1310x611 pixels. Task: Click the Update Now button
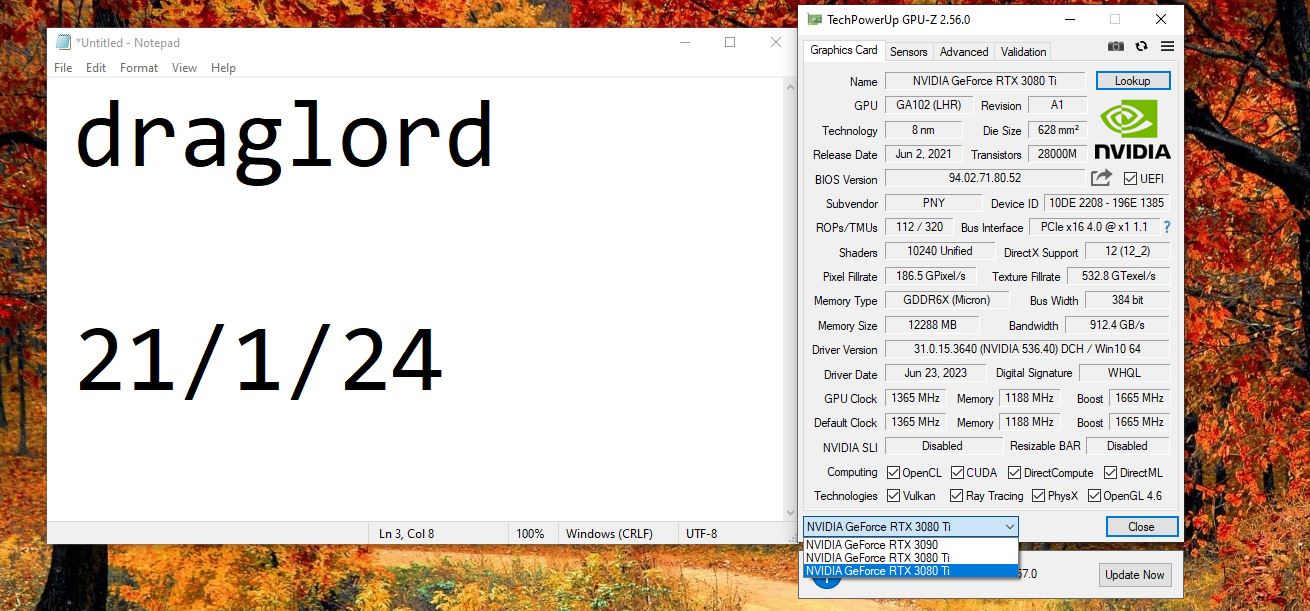(x=1134, y=575)
